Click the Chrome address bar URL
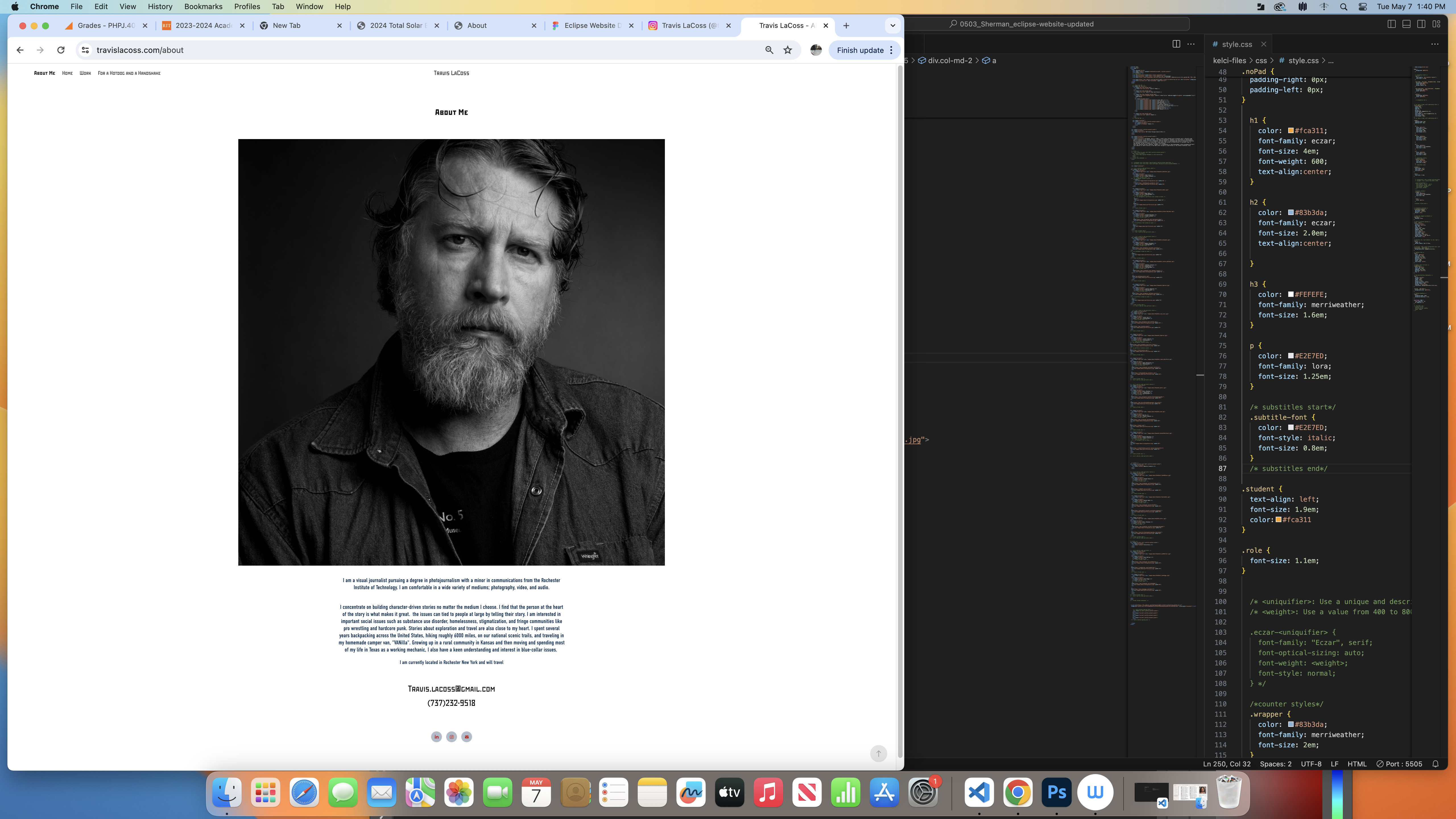The width and height of the screenshot is (1456, 819). click(140, 50)
